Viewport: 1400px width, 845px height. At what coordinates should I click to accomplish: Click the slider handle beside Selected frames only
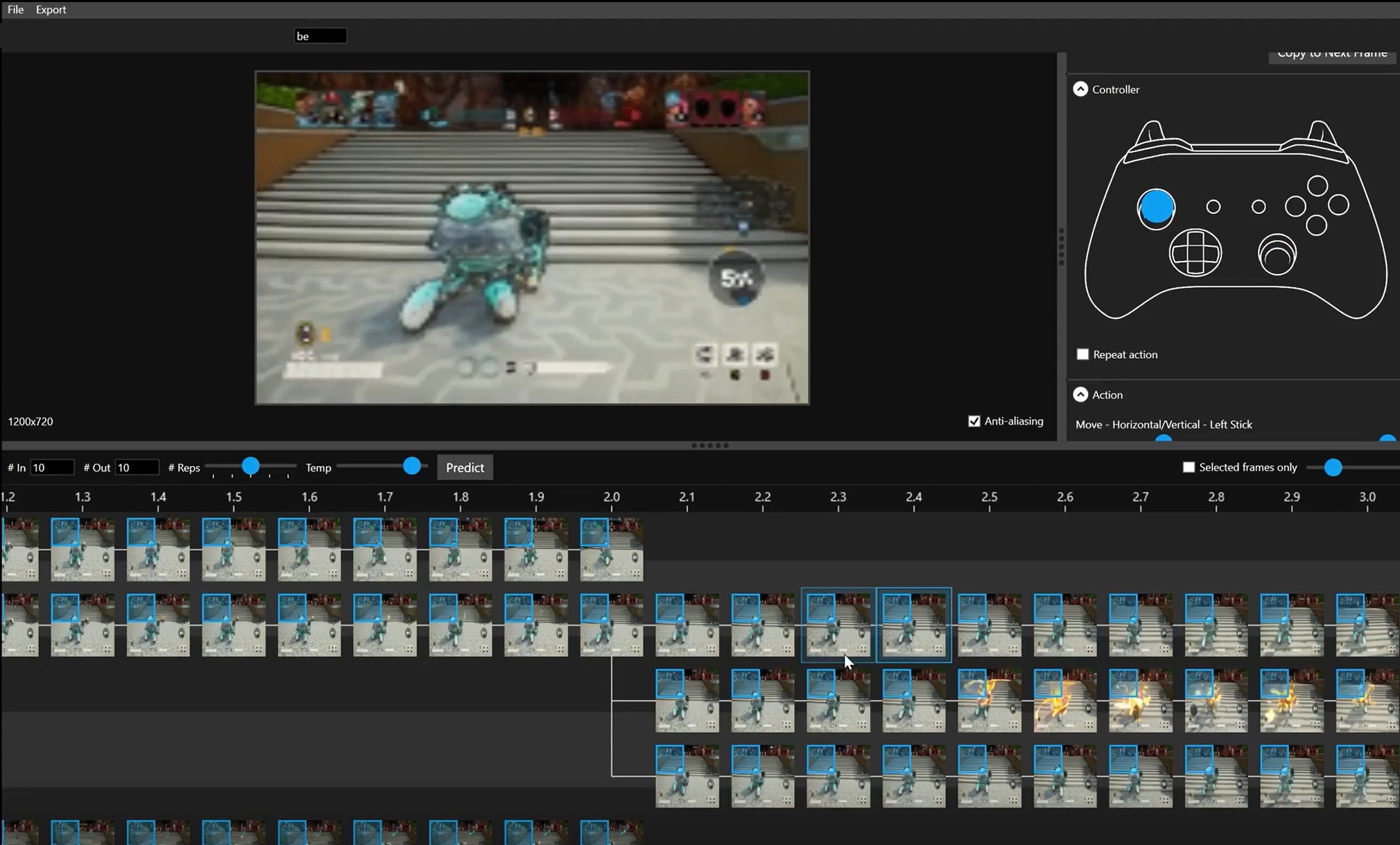pyautogui.click(x=1332, y=468)
